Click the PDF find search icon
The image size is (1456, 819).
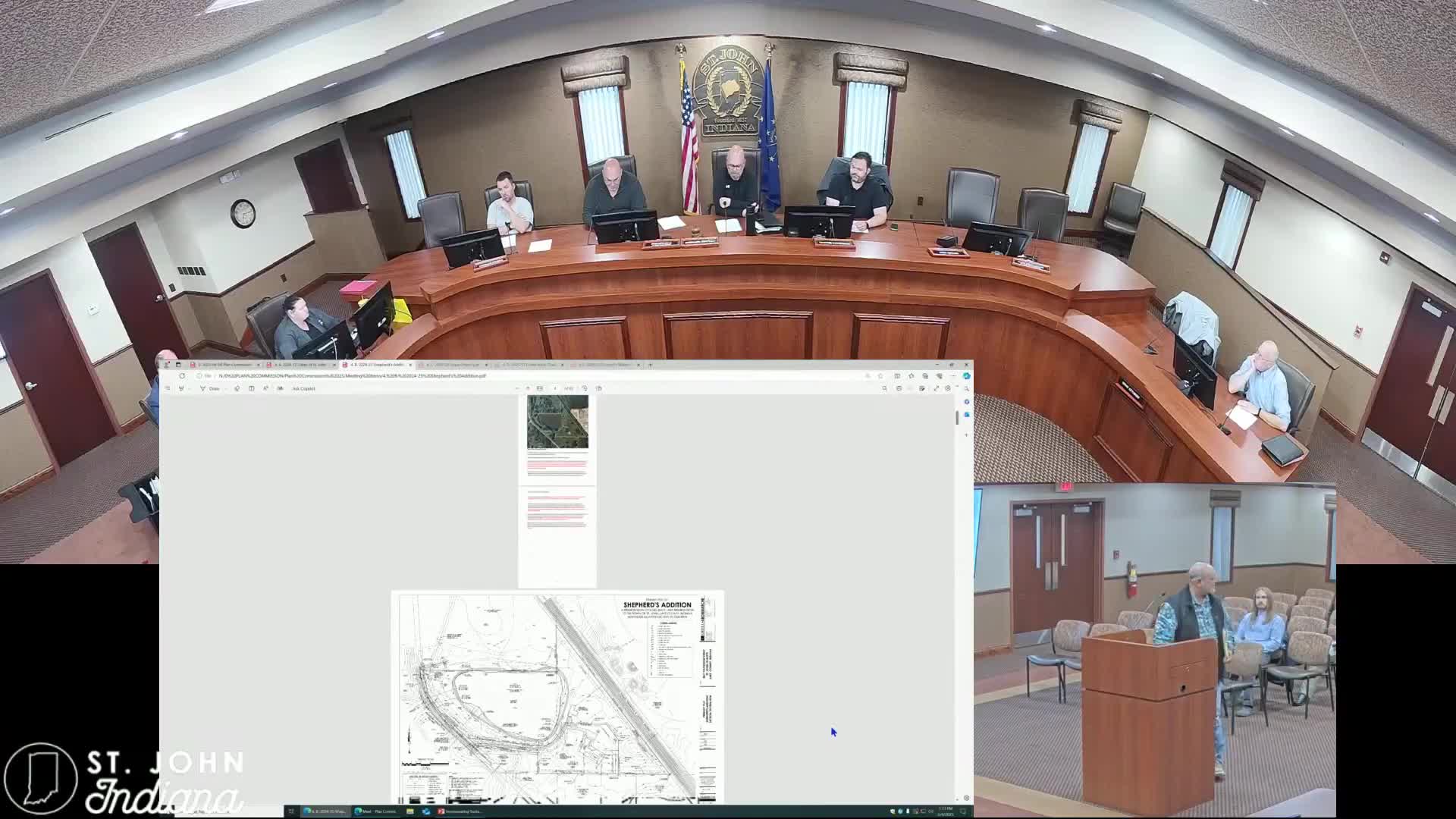884,388
